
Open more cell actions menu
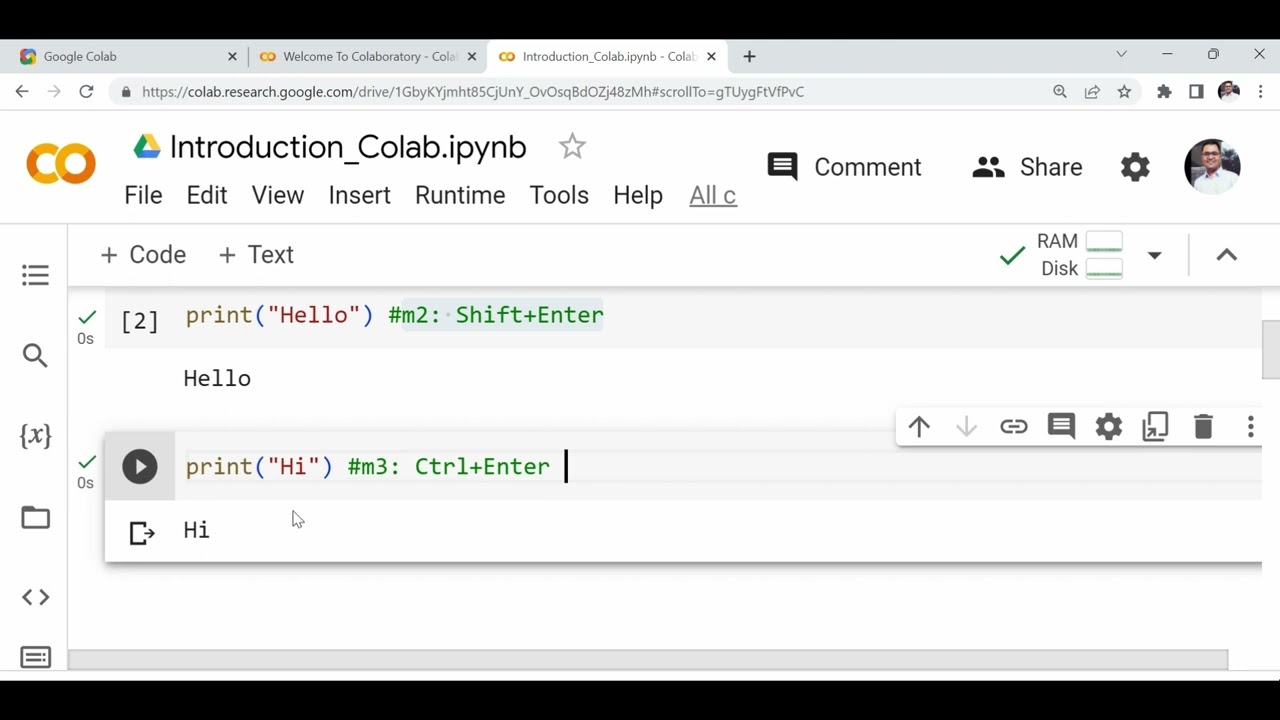pos(1250,427)
